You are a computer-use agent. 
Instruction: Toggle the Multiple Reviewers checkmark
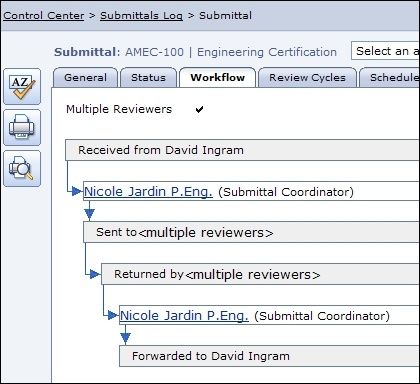coord(199,109)
